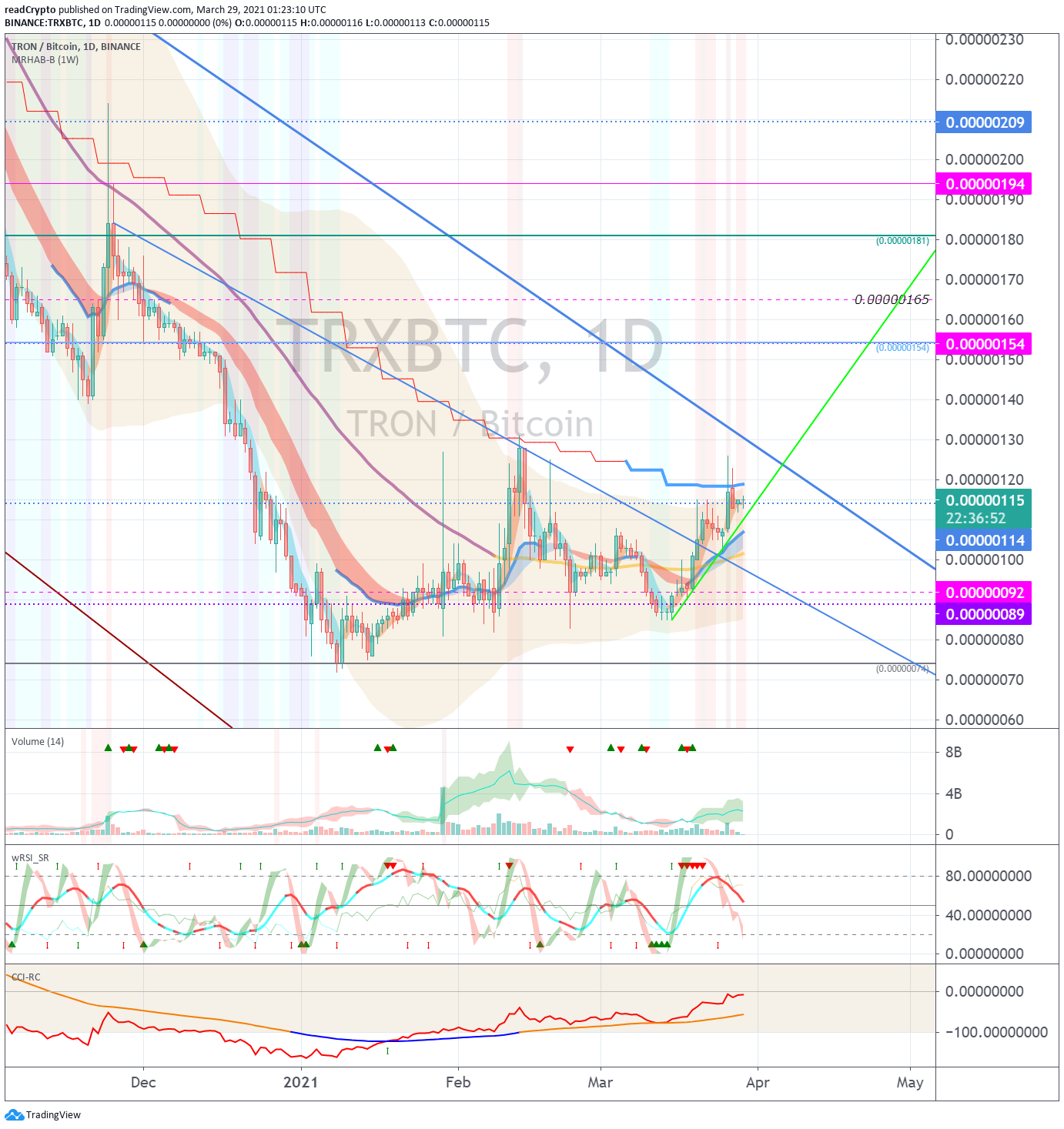Click the 0.00000120 price axis tick
1064x1129 pixels.
pos(985,479)
